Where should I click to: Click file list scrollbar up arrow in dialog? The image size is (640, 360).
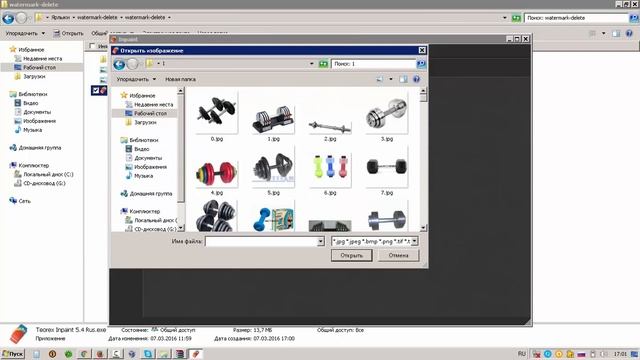[423, 91]
